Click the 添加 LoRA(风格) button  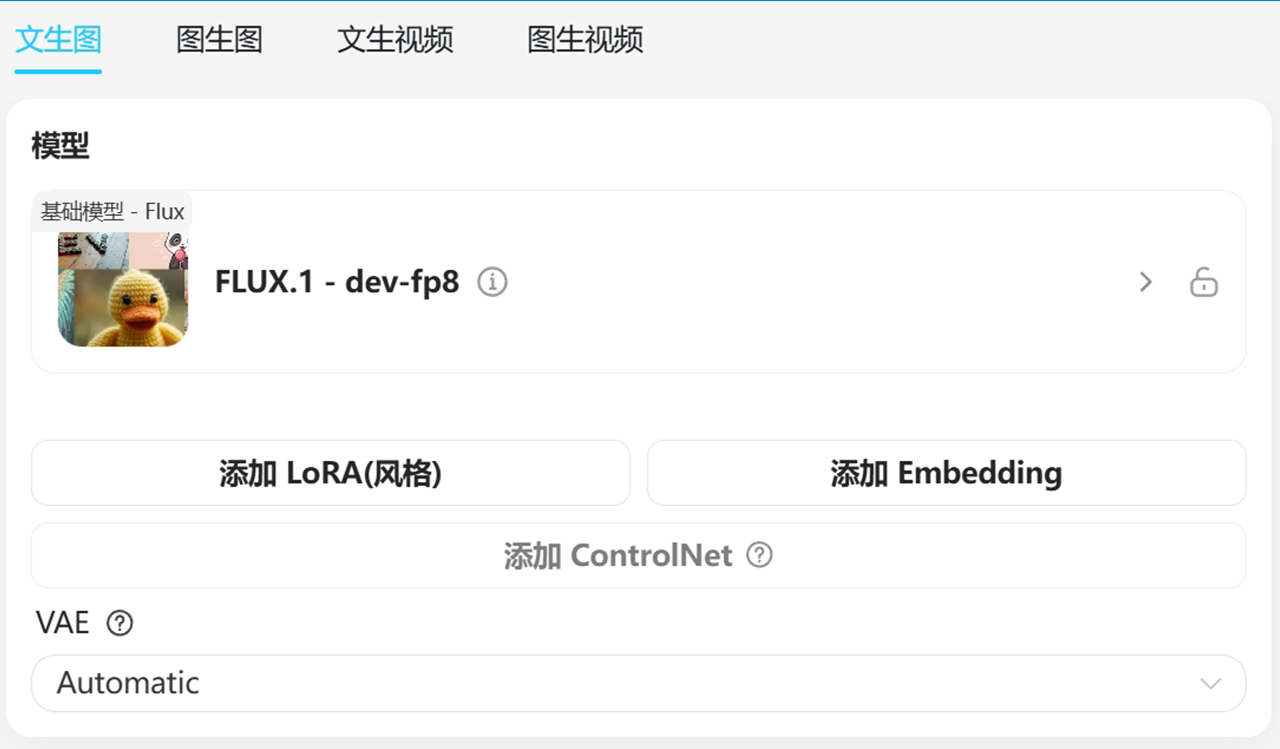331,473
